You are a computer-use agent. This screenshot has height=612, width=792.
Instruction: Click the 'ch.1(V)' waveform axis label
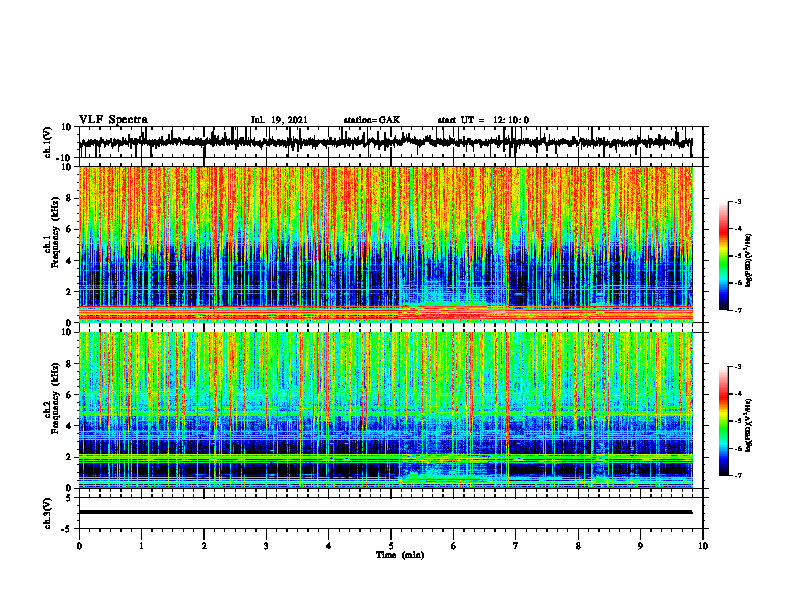click(48, 143)
